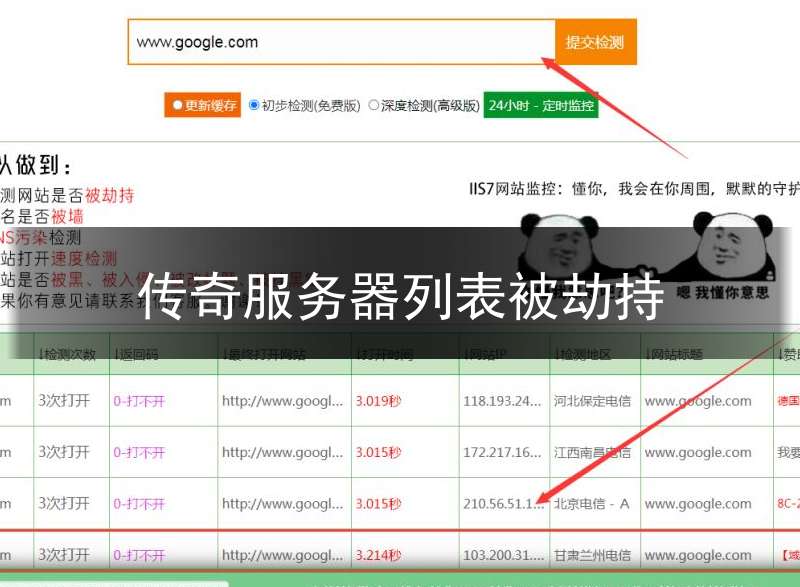Screen dimensions: 800x587
Task: Click 河北保定电信 region cell
Action: pos(592,401)
